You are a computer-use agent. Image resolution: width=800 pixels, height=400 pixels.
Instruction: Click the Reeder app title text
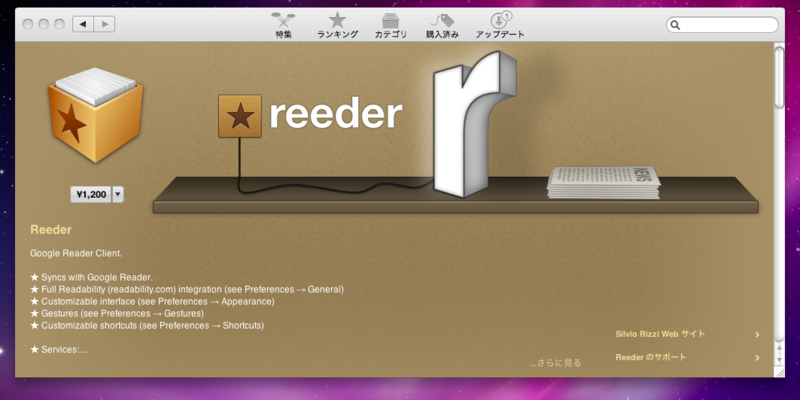(51, 230)
